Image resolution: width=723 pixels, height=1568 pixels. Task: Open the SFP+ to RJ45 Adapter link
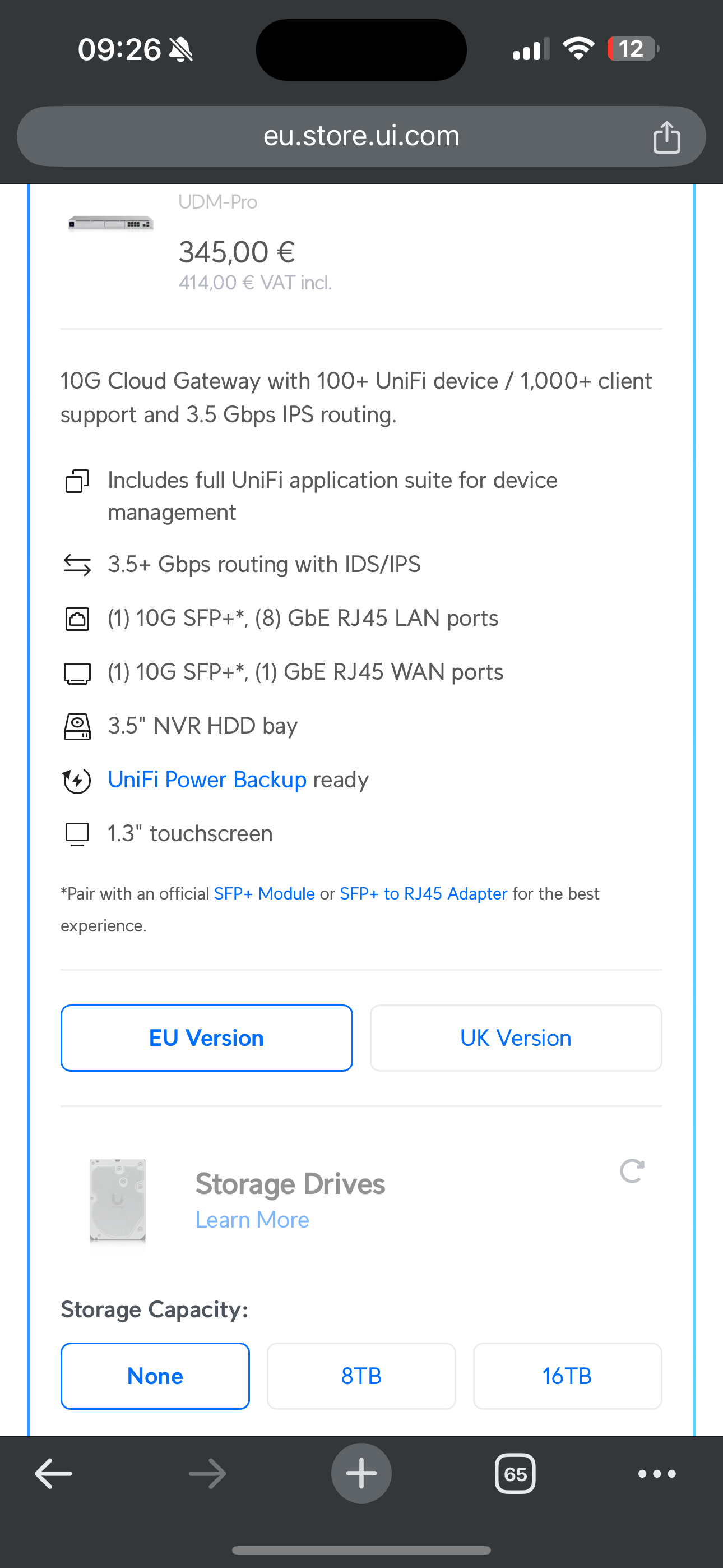click(423, 893)
